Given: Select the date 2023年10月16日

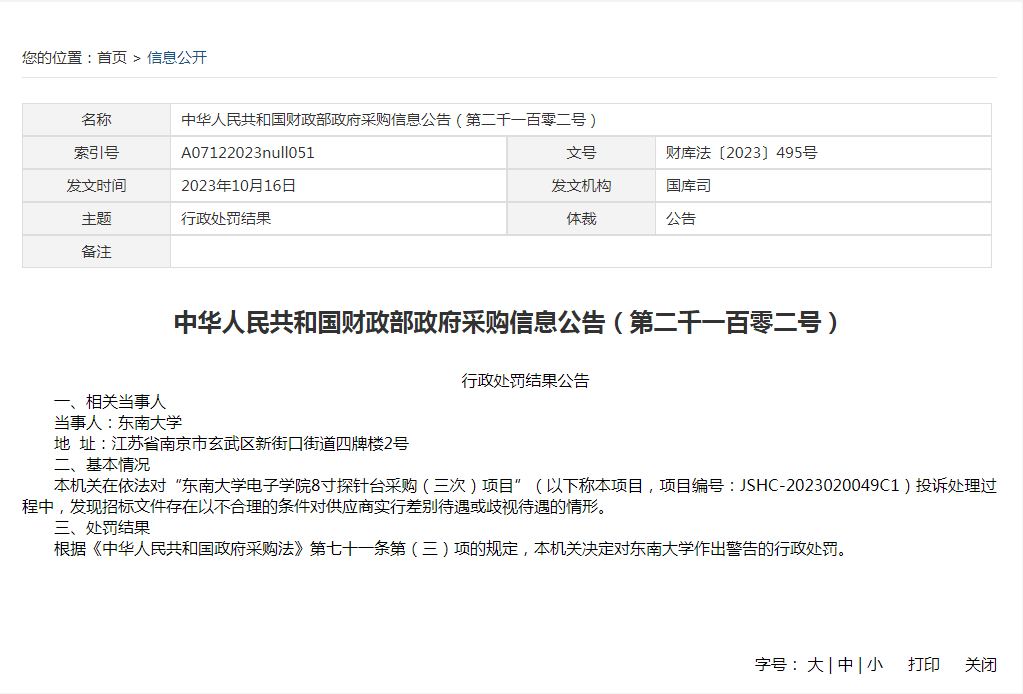Looking at the screenshot, I should tap(238, 186).
